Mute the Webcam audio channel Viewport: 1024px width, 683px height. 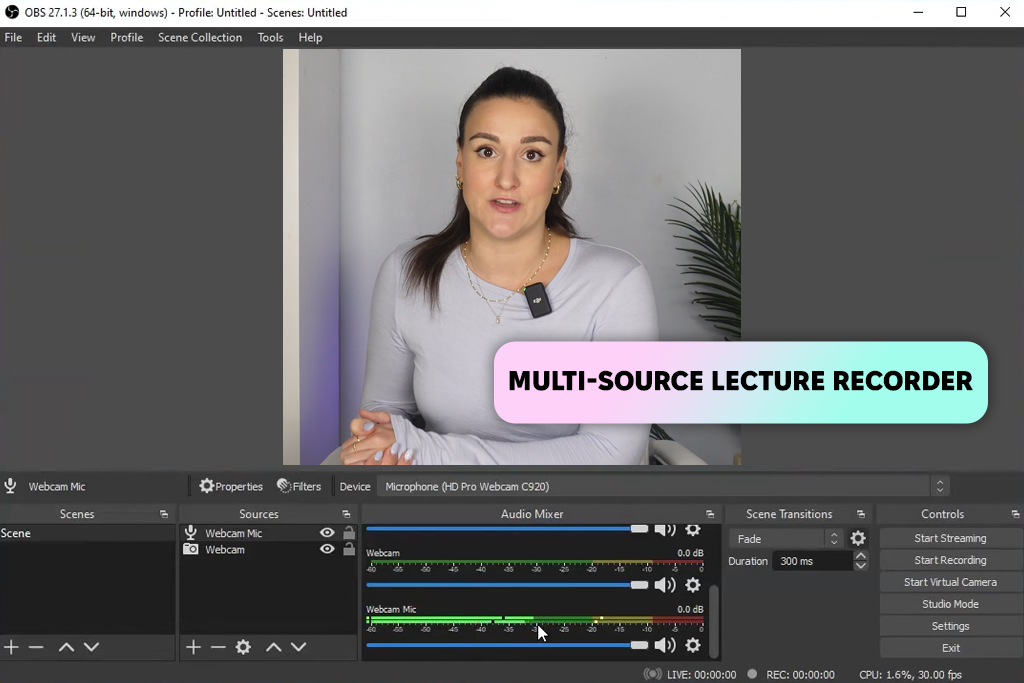tap(665, 585)
